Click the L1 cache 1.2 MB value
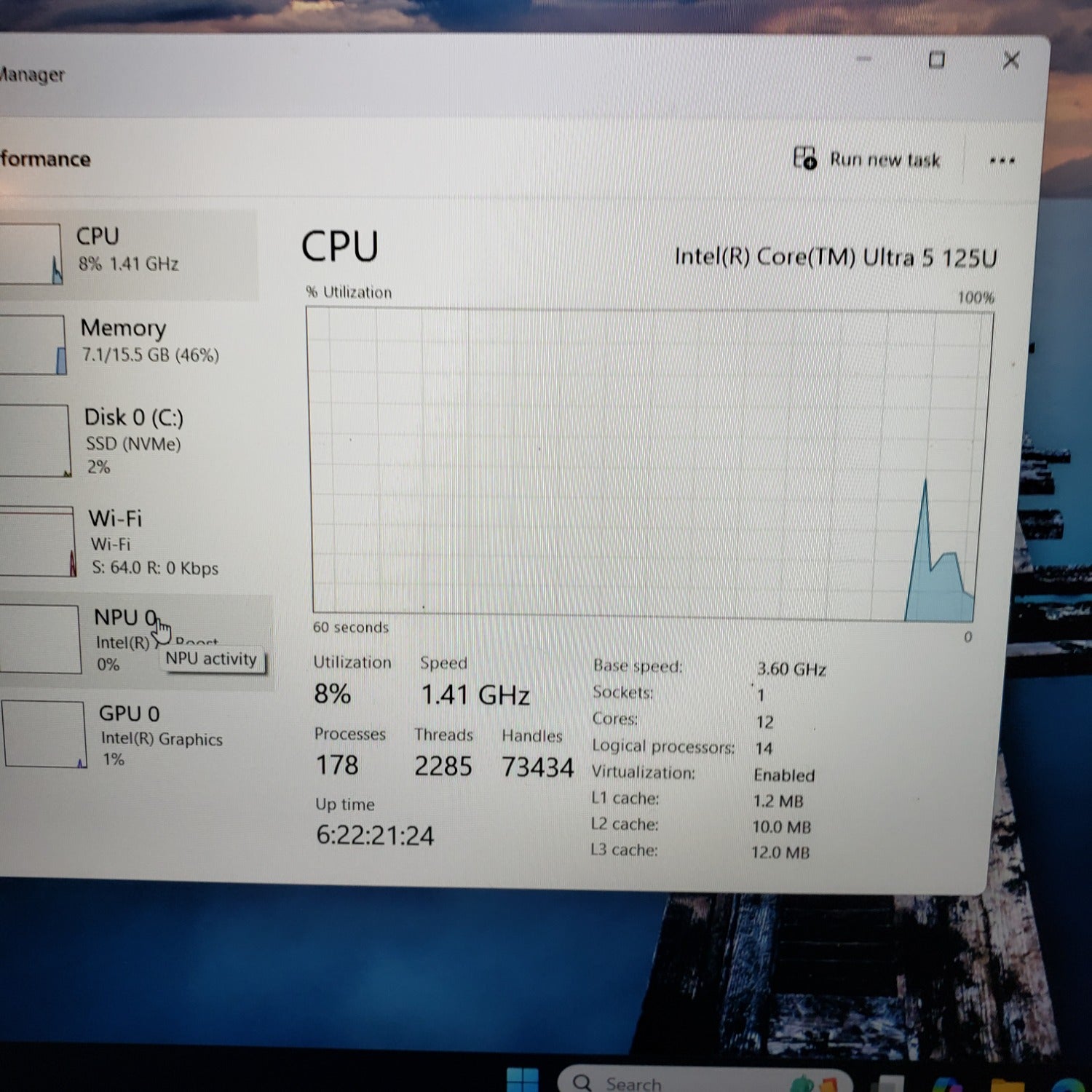This screenshot has width=1092, height=1092. pyautogui.click(x=778, y=801)
